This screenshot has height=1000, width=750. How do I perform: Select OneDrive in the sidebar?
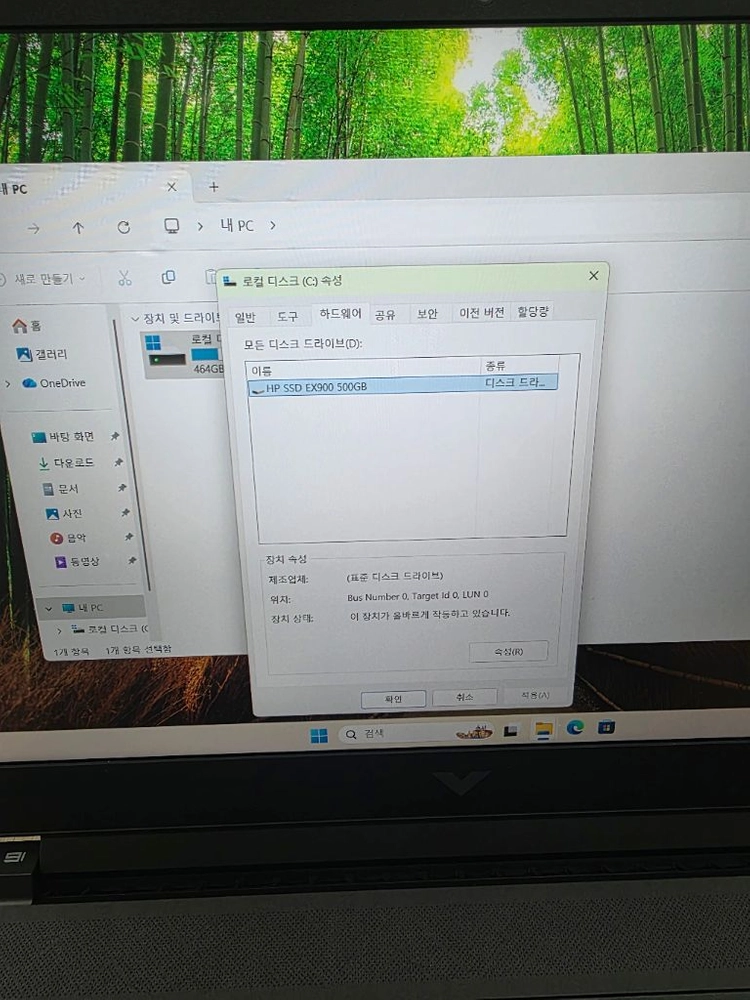(x=54, y=383)
